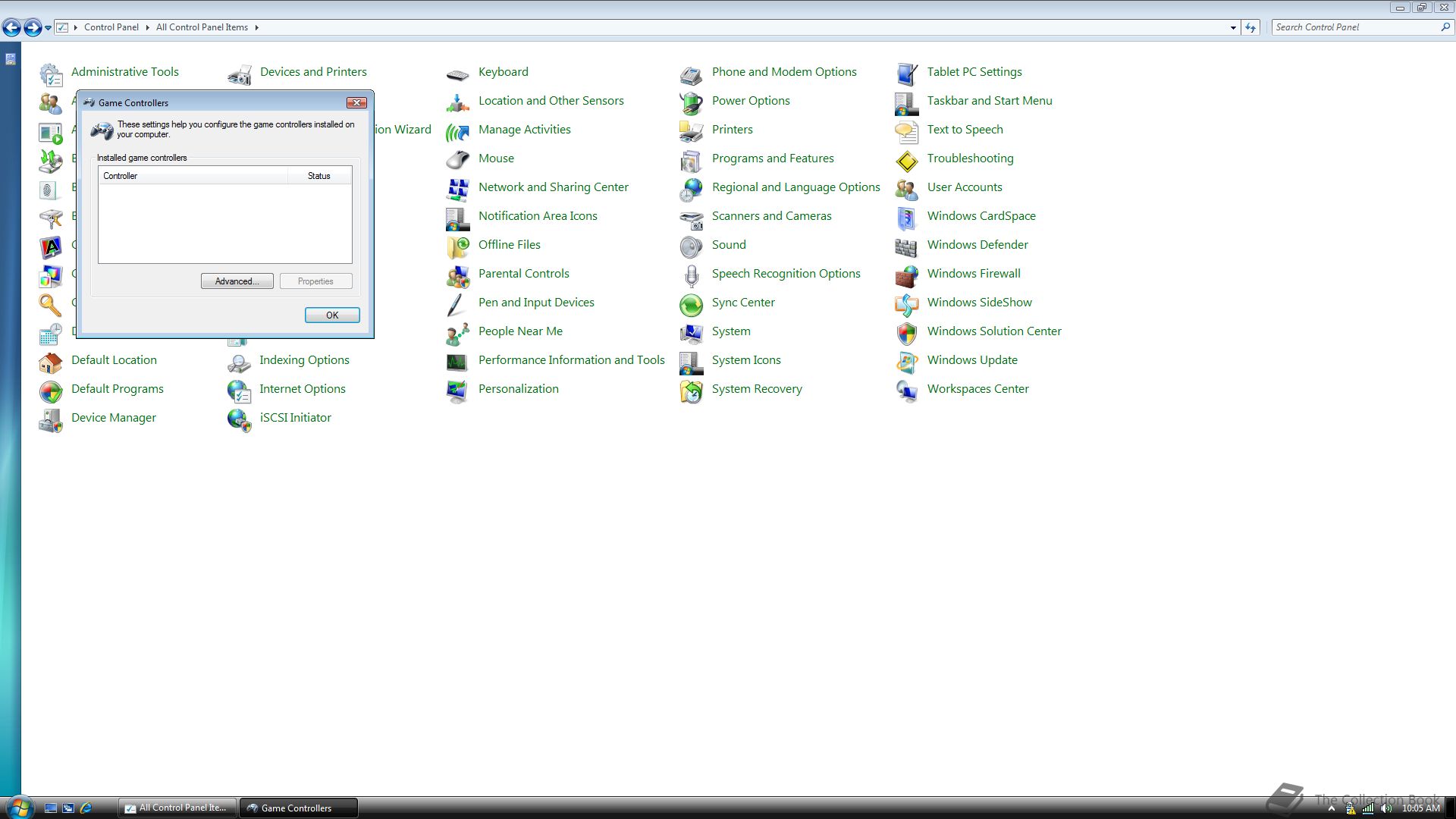1456x819 pixels.
Task: Click the Manage Activities icon
Action: pyautogui.click(x=458, y=132)
